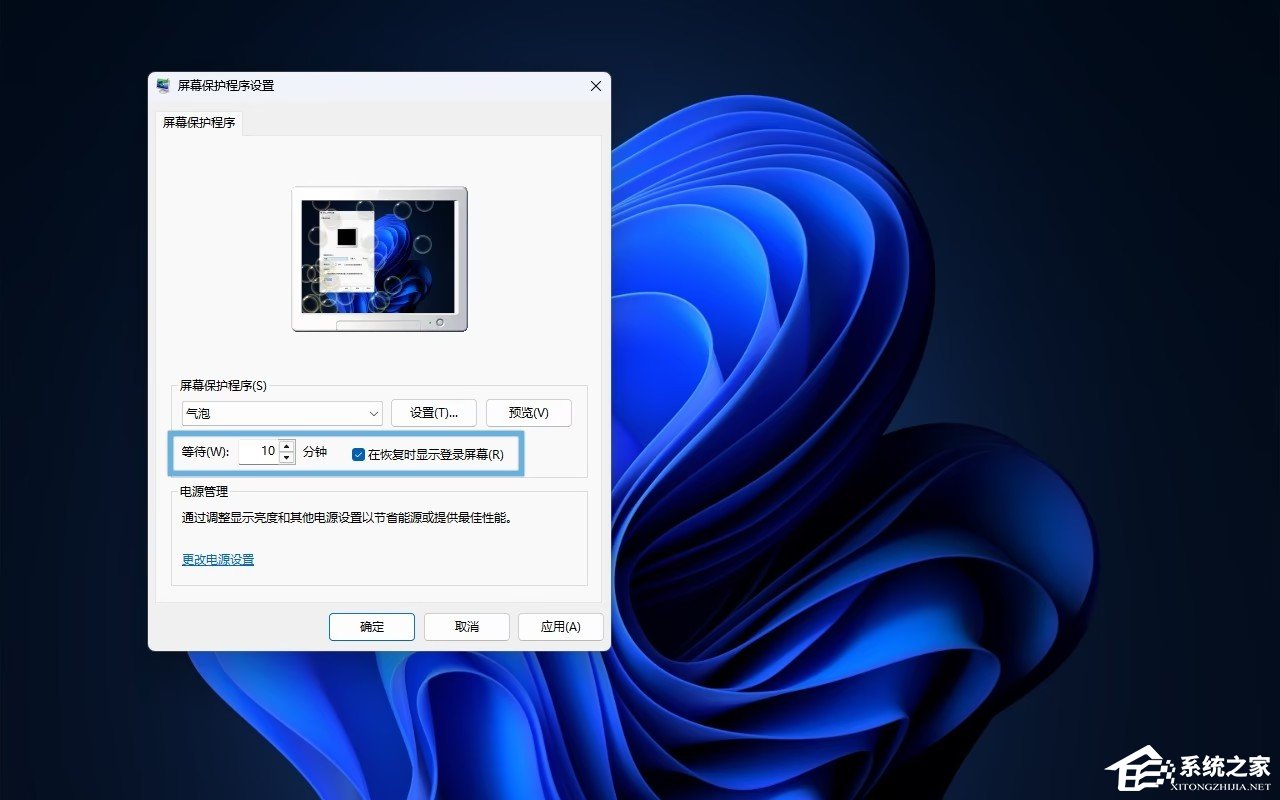The height and width of the screenshot is (800, 1280).
Task: Click the screensaver monitor icon in title bar
Action: point(163,87)
